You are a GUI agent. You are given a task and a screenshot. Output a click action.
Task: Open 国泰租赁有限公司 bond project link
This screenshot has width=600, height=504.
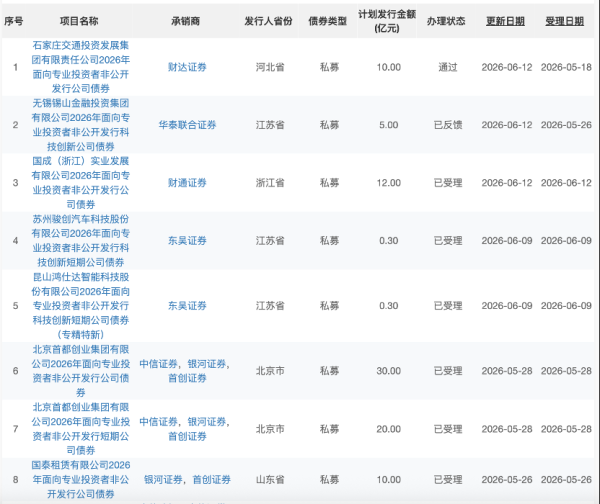pyautogui.click(x=81, y=480)
